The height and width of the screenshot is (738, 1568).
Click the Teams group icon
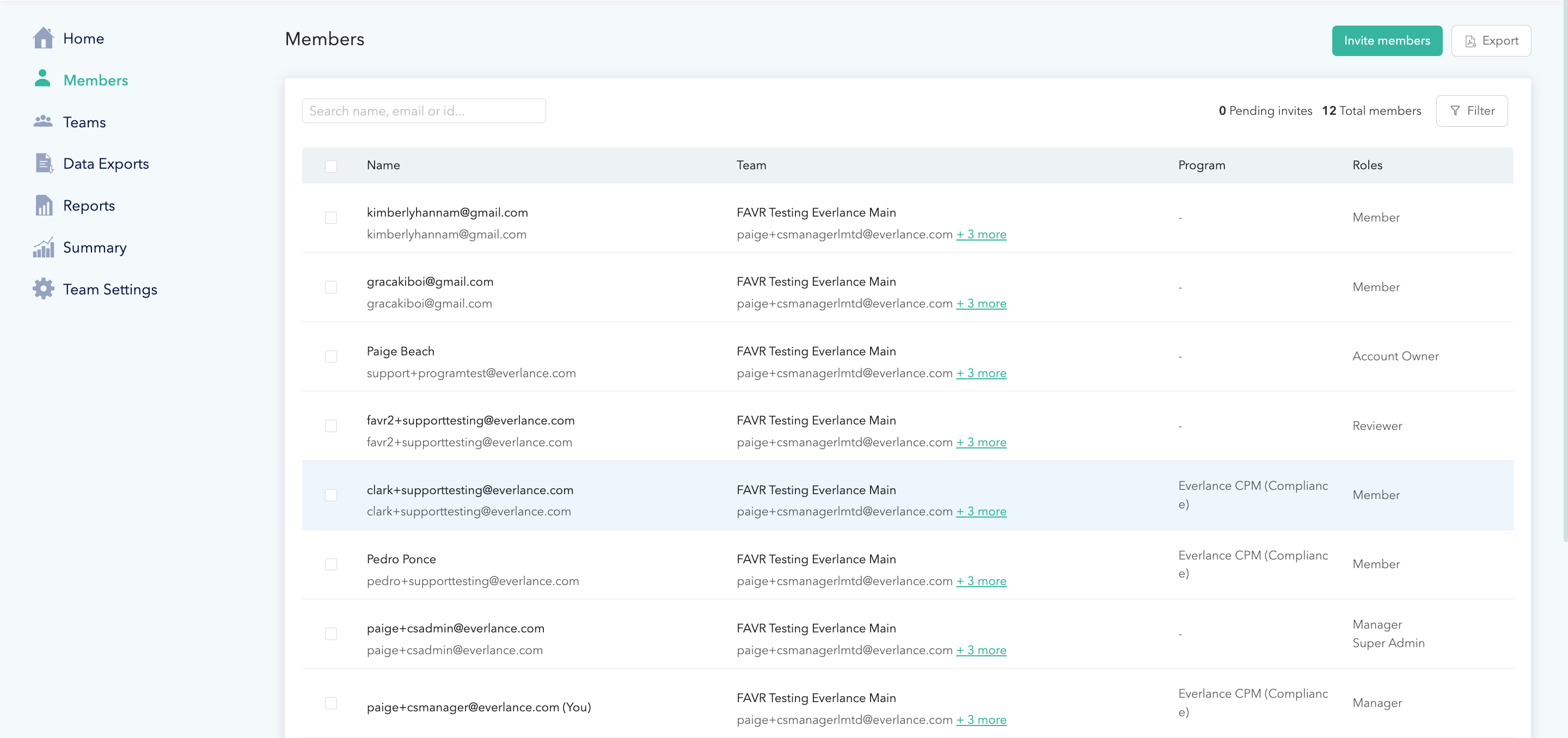42,121
